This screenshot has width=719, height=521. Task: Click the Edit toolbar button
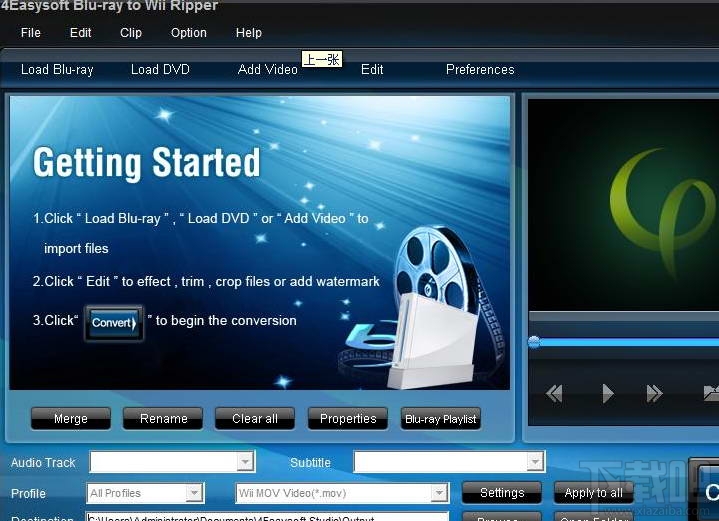pyautogui.click(x=372, y=69)
